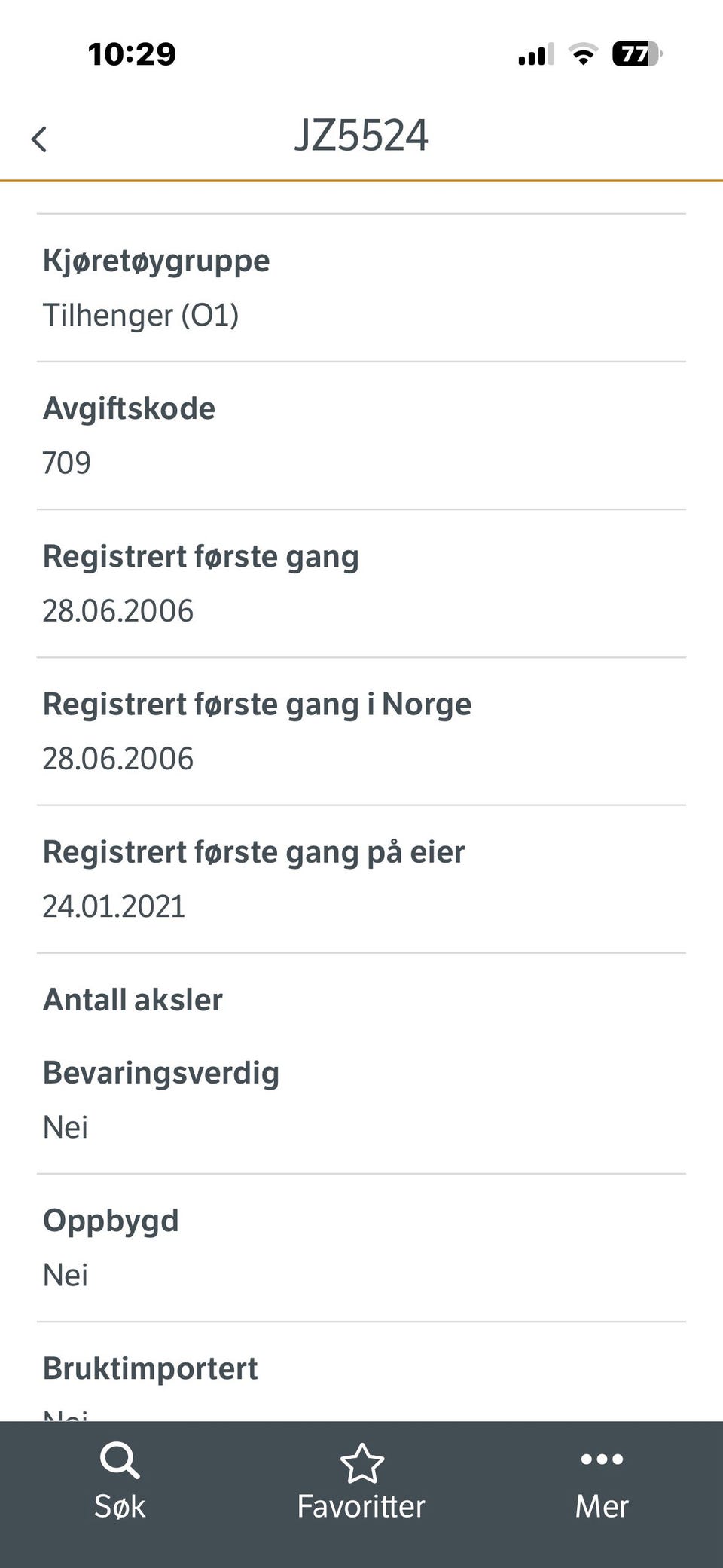Tap the Favoritter star icon

(x=361, y=1462)
